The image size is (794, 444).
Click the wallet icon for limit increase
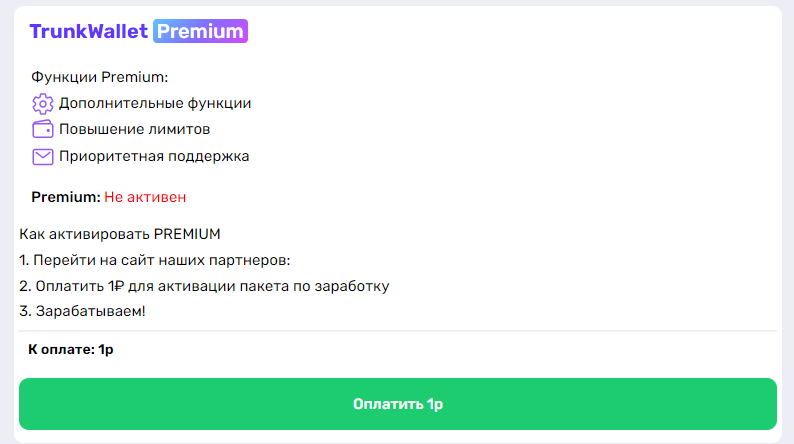click(x=42, y=129)
